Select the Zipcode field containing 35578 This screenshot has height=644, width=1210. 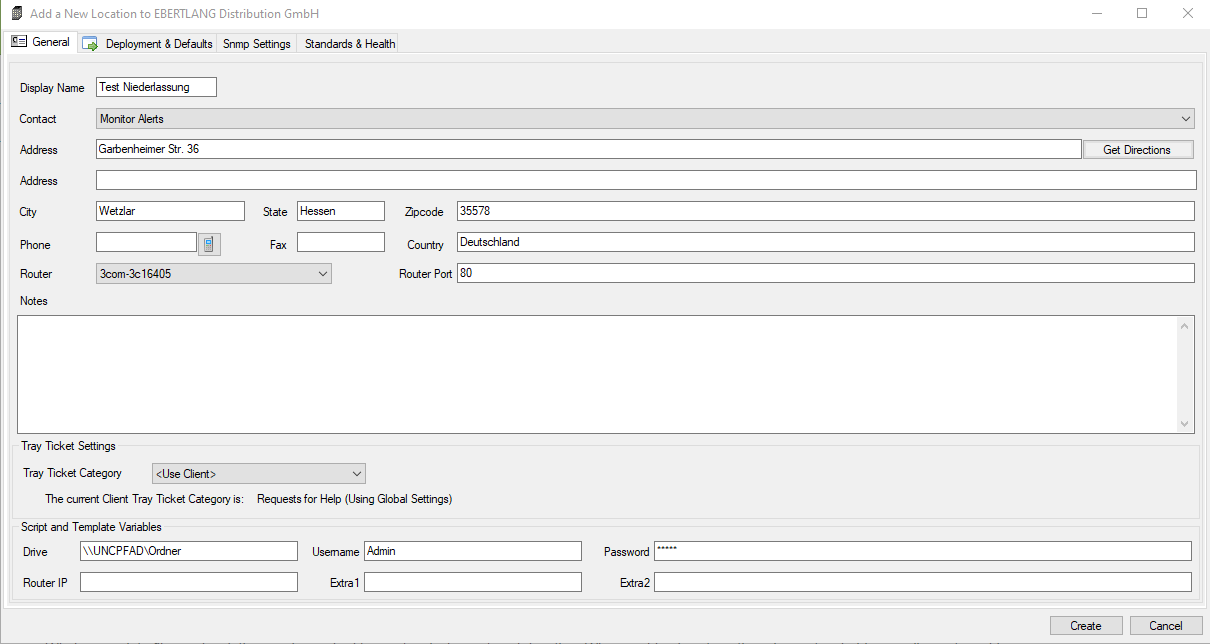point(824,211)
